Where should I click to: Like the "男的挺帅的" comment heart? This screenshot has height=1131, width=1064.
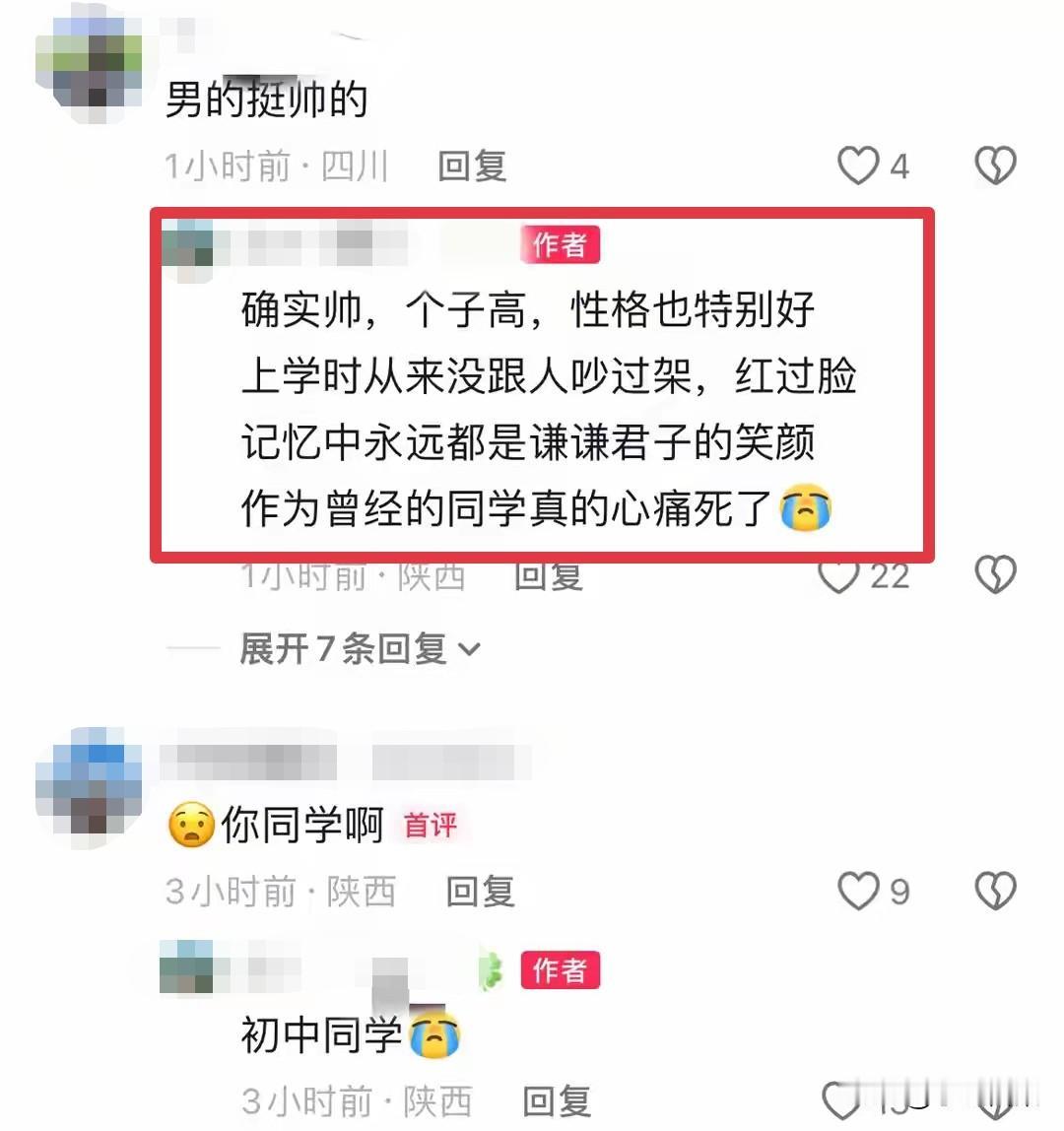(858, 166)
